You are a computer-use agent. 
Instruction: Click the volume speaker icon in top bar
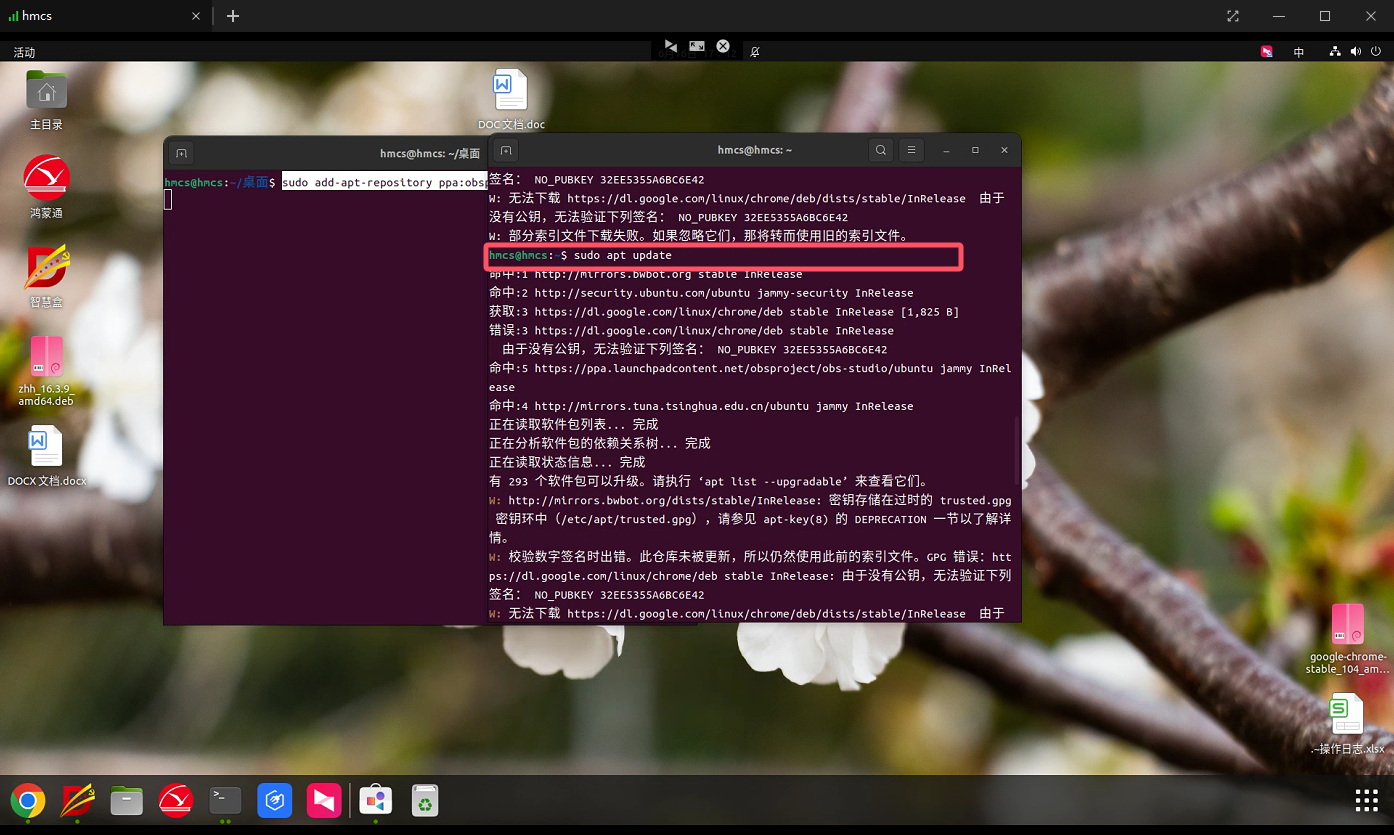point(1356,52)
